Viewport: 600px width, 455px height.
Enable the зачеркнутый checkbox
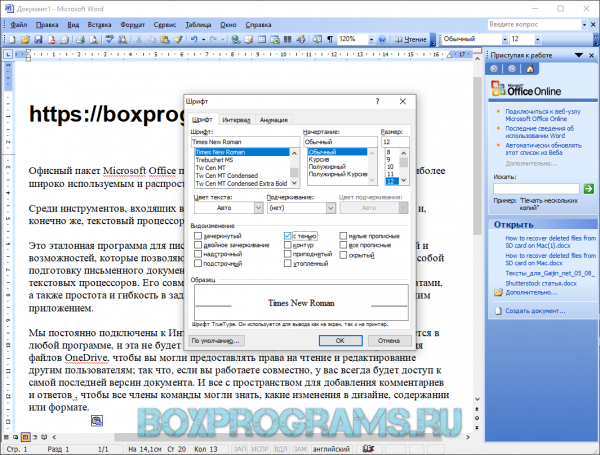(198, 236)
